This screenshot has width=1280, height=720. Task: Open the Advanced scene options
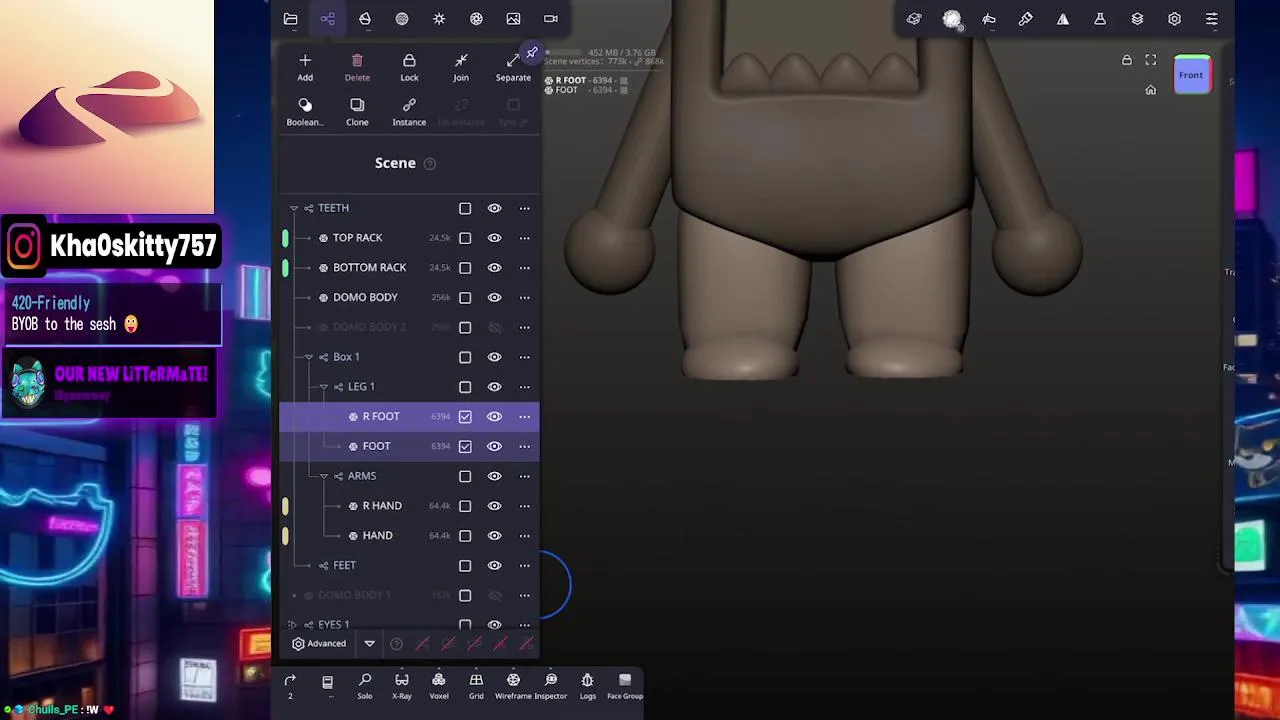(319, 644)
